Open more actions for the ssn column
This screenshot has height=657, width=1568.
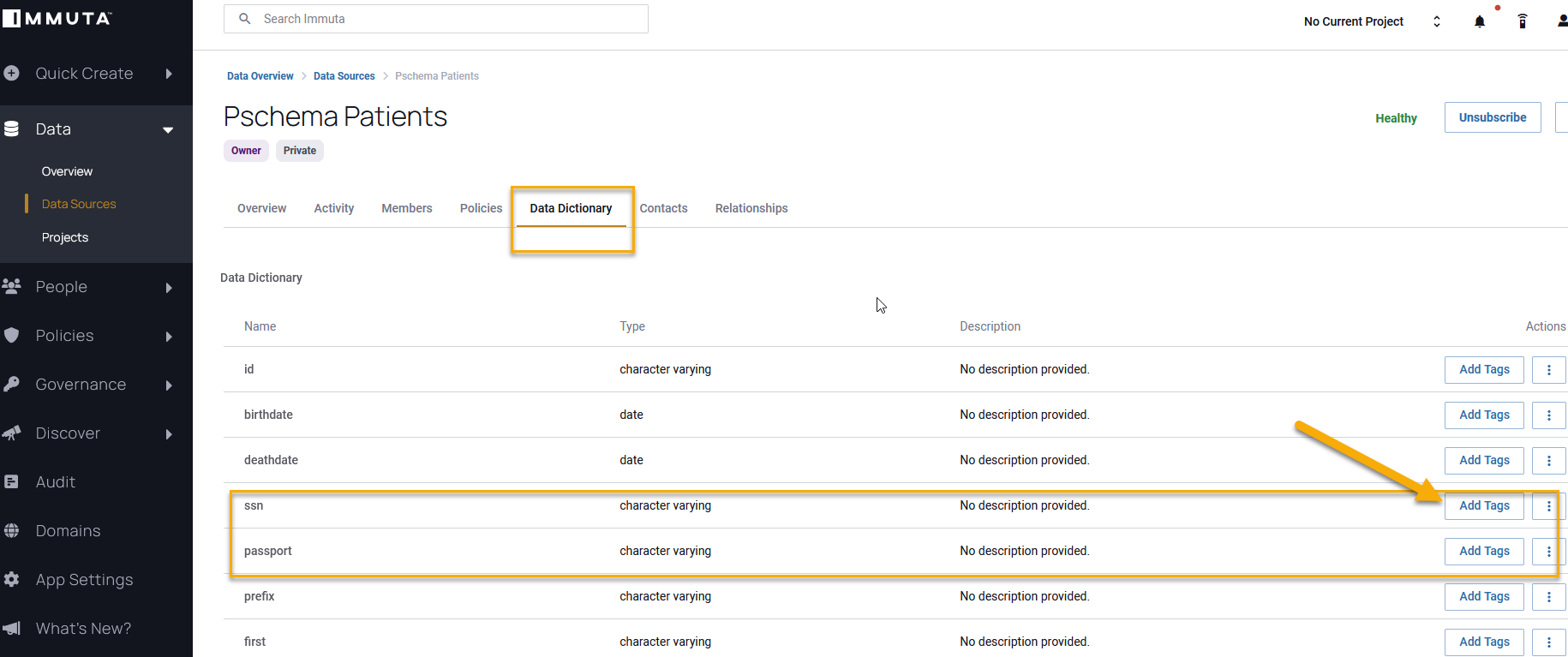1549,506
